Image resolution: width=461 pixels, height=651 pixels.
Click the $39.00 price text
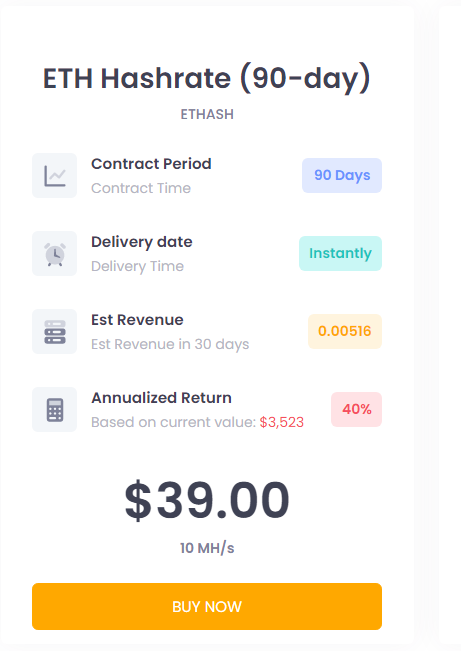point(207,500)
